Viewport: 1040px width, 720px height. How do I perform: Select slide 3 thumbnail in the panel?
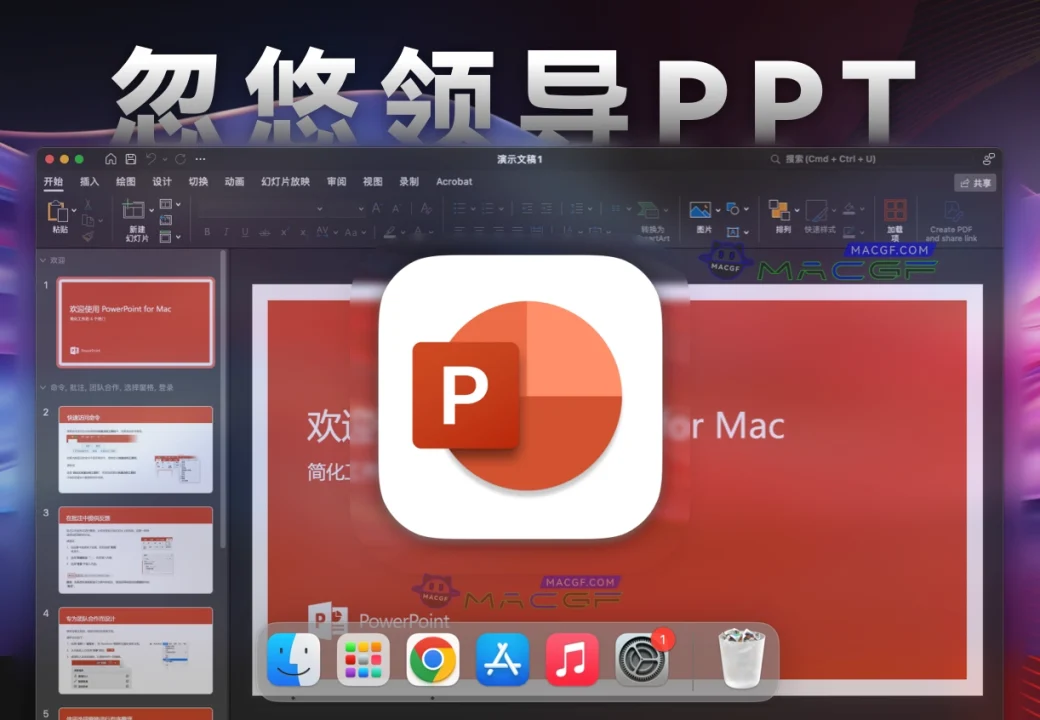coord(135,550)
